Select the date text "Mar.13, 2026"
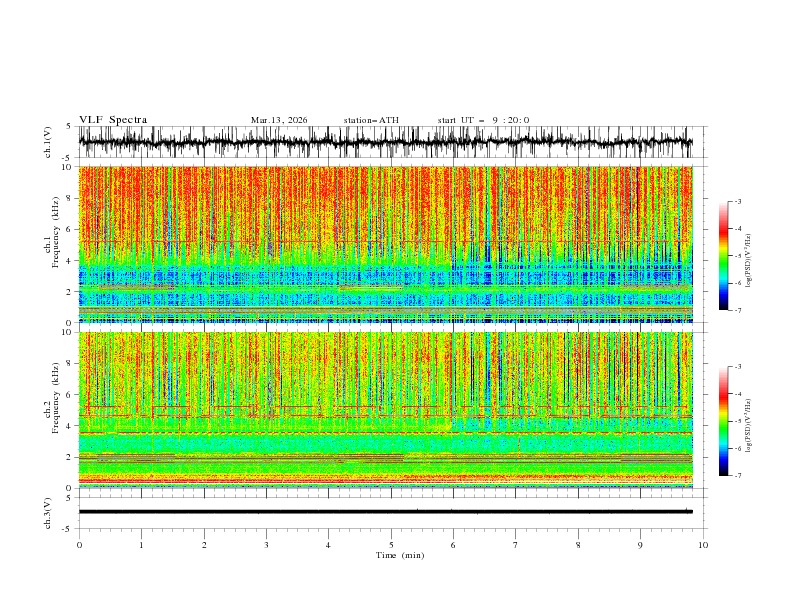This screenshot has width=792, height=612. click(279, 120)
